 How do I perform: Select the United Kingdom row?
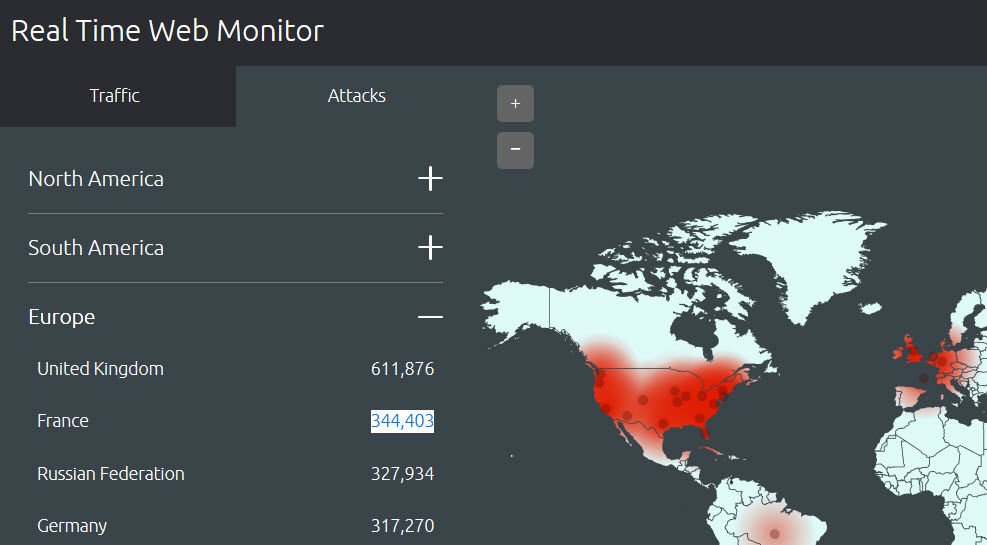(x=100, y=369)
